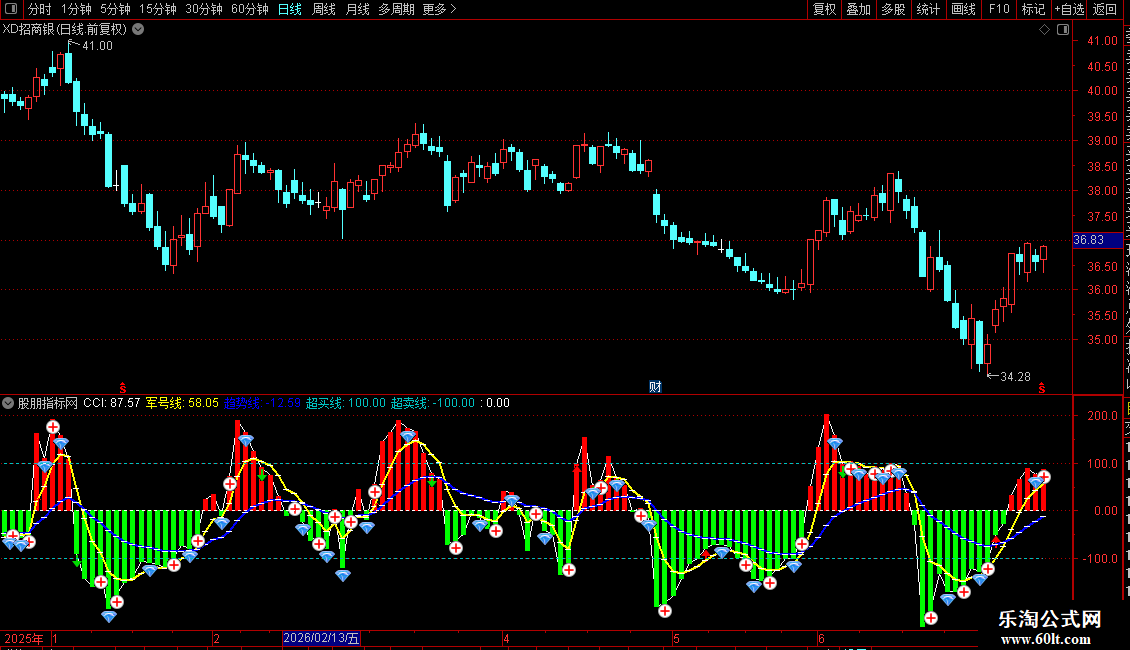This screenshot has height=650, width=1130.
Task: Click the 复权 button
Action: coord(824,9)
